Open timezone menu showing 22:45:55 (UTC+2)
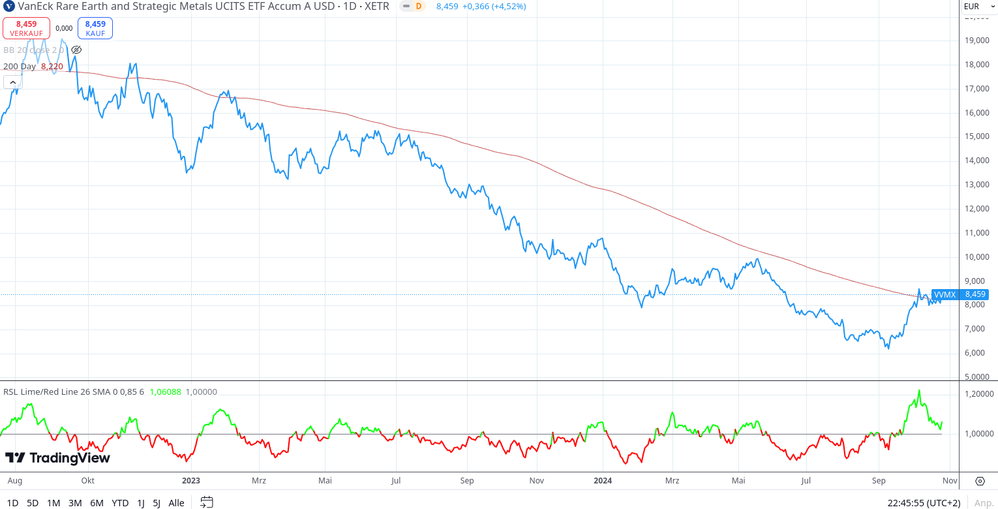The image size is (998, 509). pyautogui.click(x=924, y=503)
